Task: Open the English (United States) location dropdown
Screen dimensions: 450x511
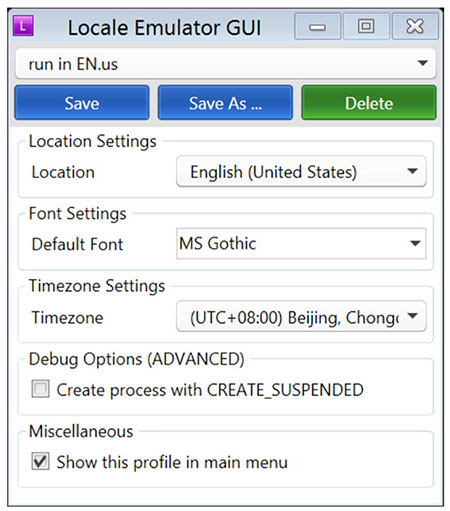Action: tap(301, 172)
